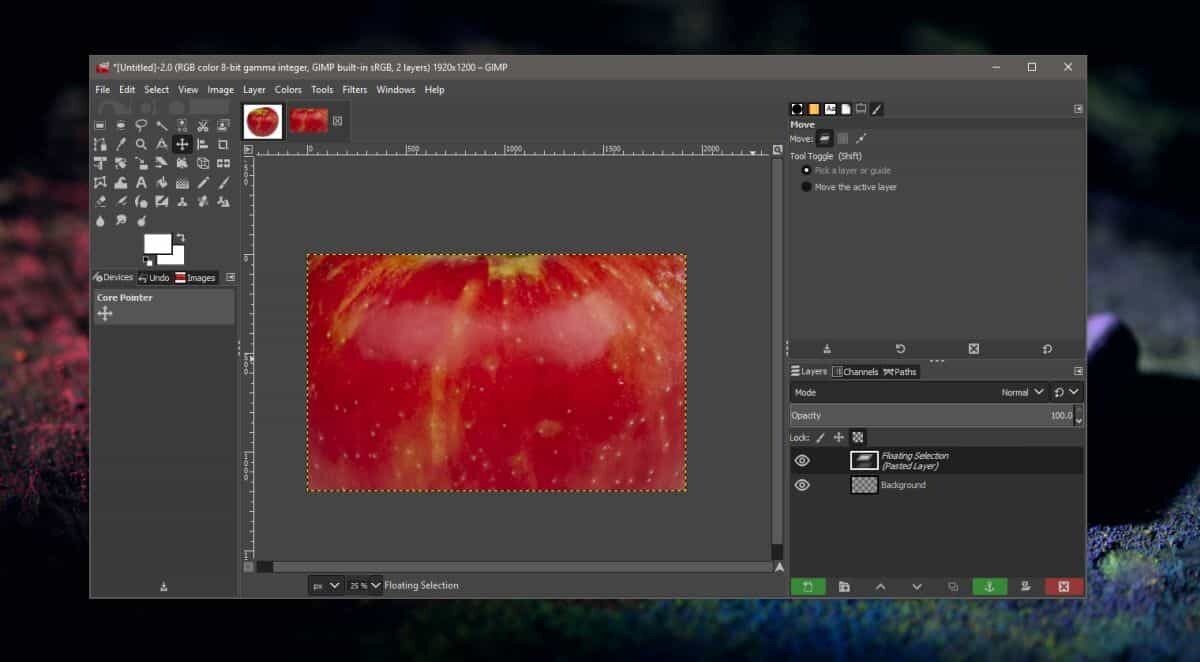
Task: Anchor the floating layer with the green anchor icon
Action: click(x=989, y=587)
